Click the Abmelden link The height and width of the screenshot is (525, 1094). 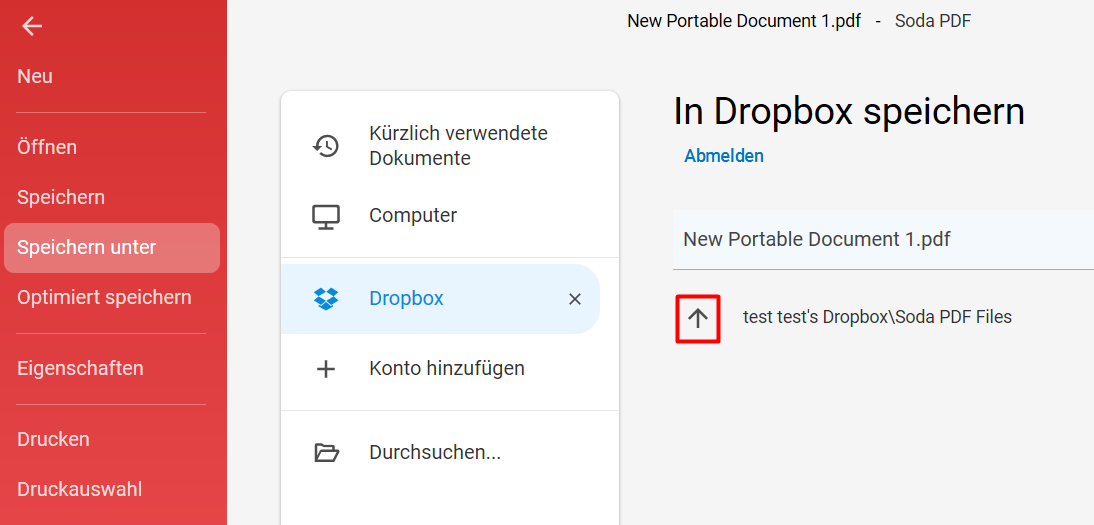pyautogui.click(x=724, y=156)
